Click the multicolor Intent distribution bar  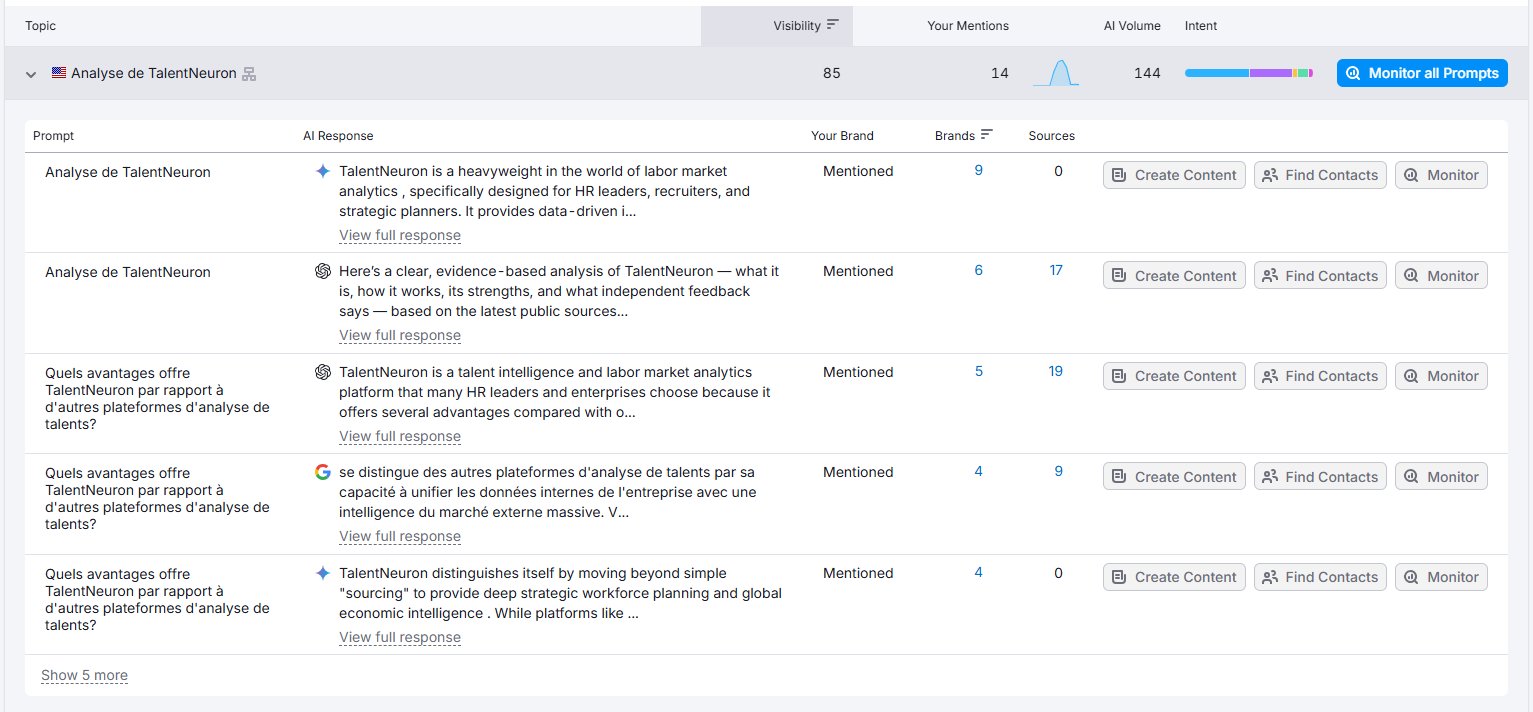[1248, 73]
